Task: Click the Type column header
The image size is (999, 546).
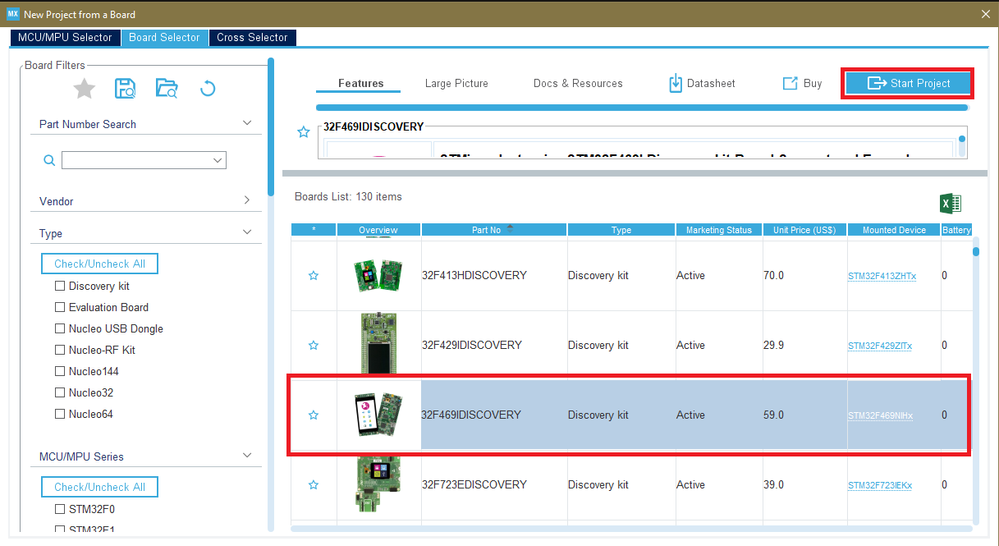Action: [621, 229]
